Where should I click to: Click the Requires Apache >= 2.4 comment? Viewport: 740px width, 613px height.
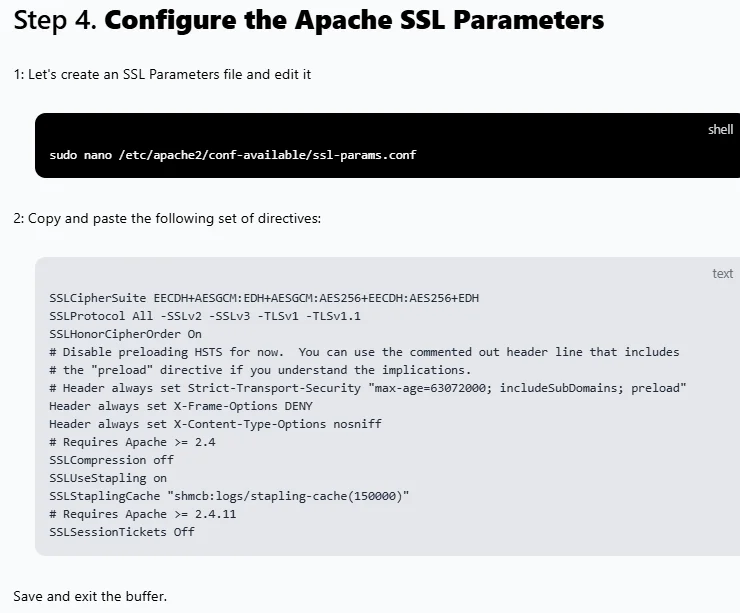coord(132,442)
